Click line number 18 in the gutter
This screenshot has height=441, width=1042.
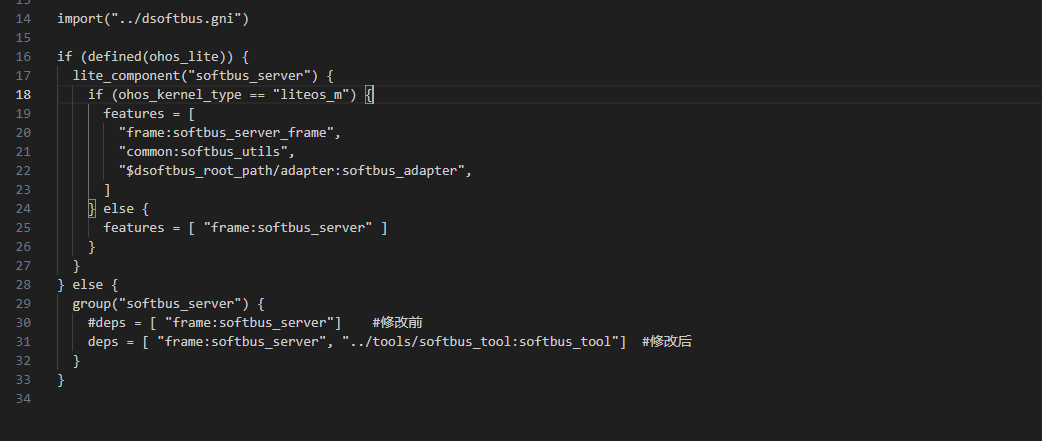click(23, 94)
